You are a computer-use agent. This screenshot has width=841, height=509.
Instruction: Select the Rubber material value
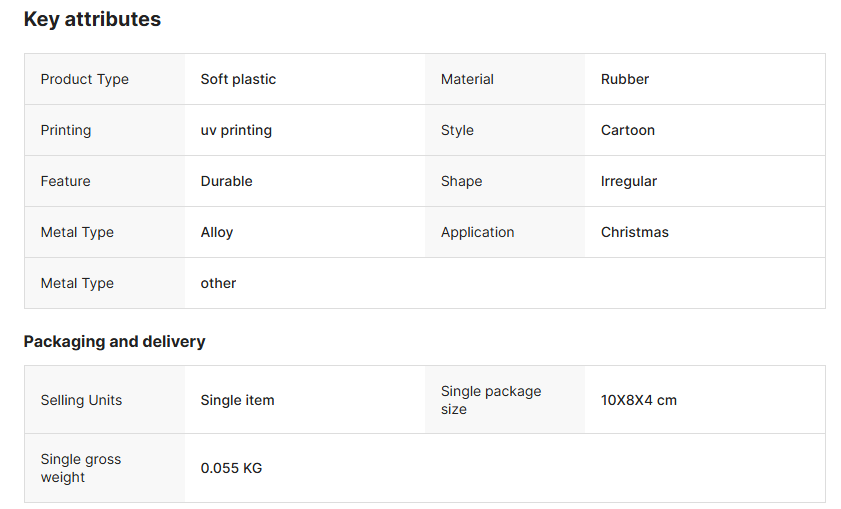pyautogui.click(x=625, y=79)
